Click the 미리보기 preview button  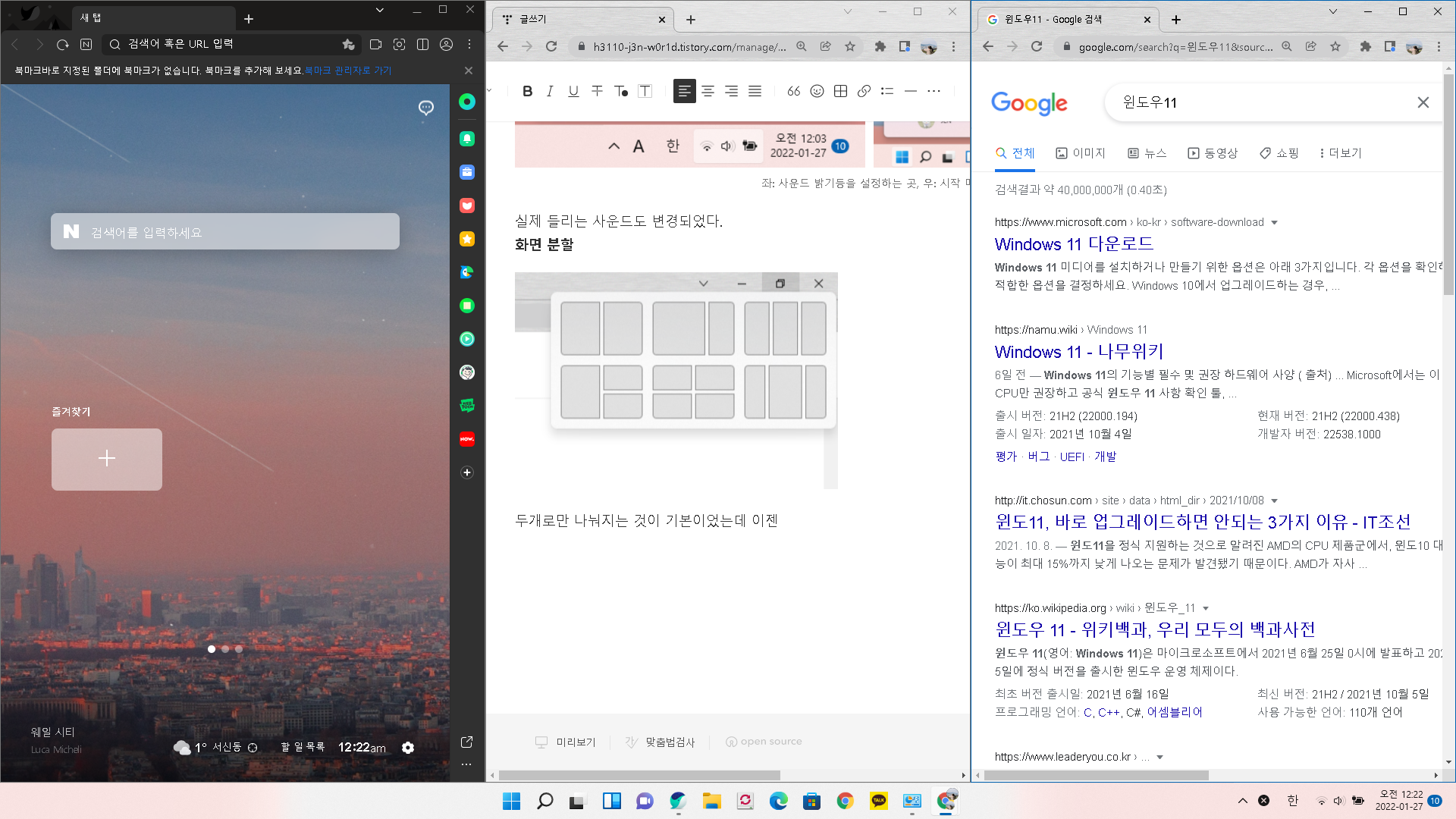[x=566, y=742]
